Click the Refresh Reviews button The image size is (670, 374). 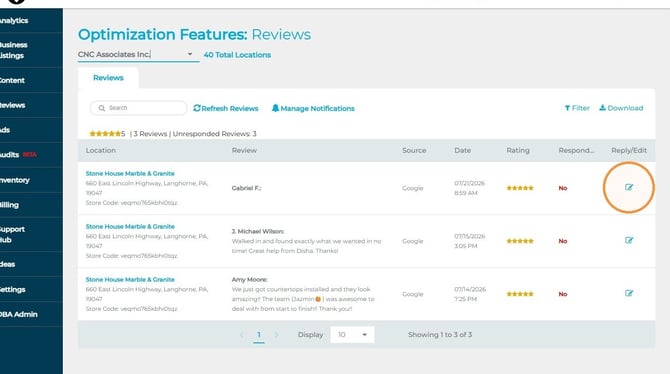(x=226, y=108)
